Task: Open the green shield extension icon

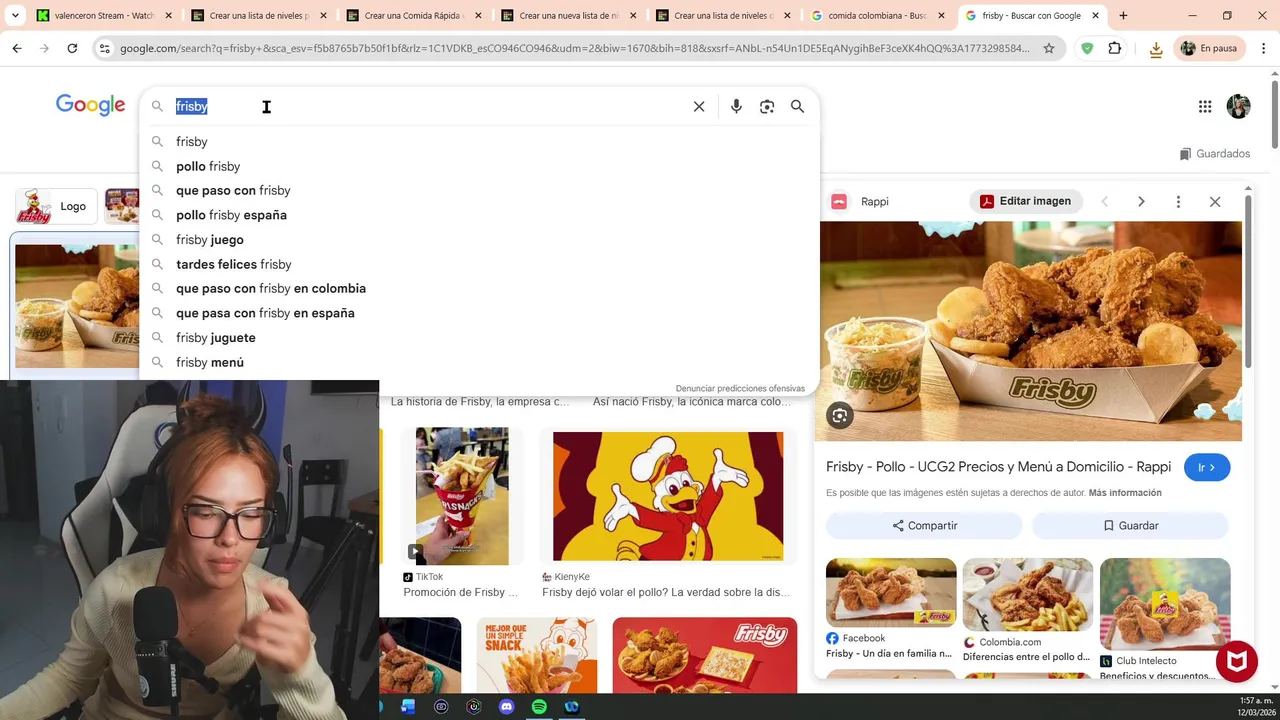Action: tap(1087, 48)
